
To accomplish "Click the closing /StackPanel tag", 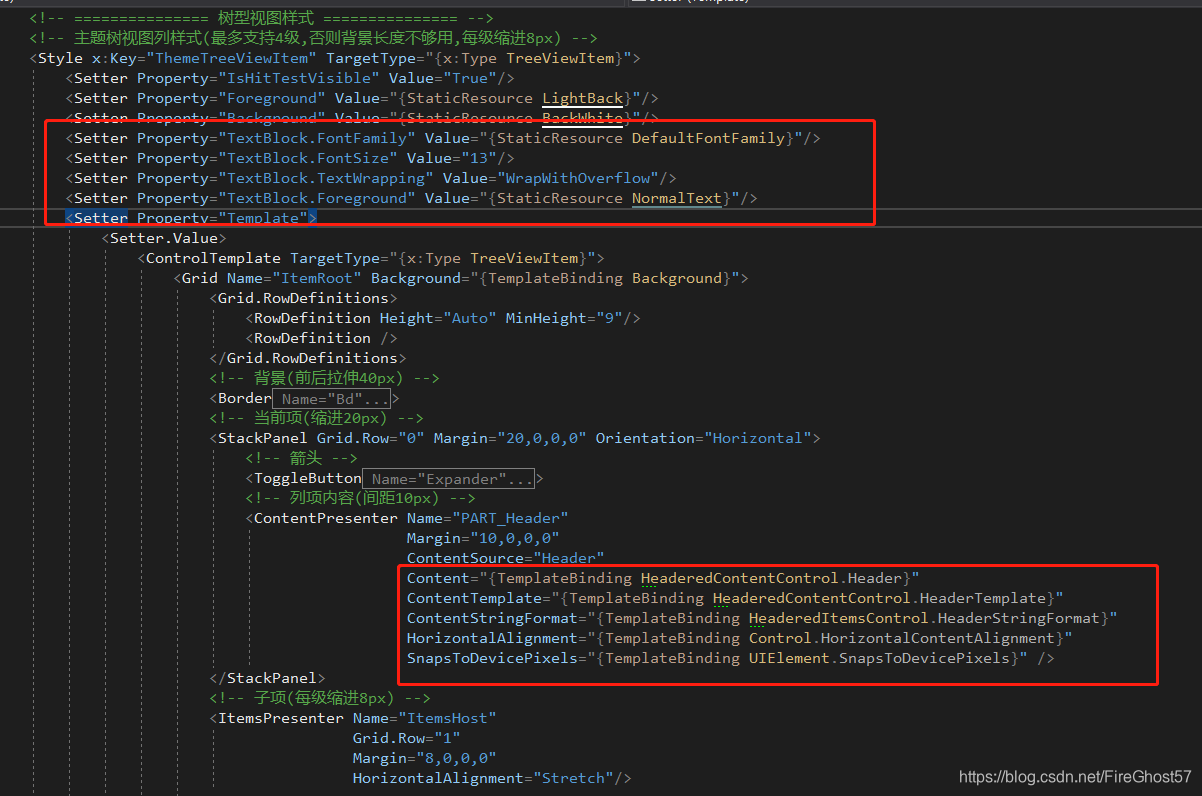I will [267, 678].
